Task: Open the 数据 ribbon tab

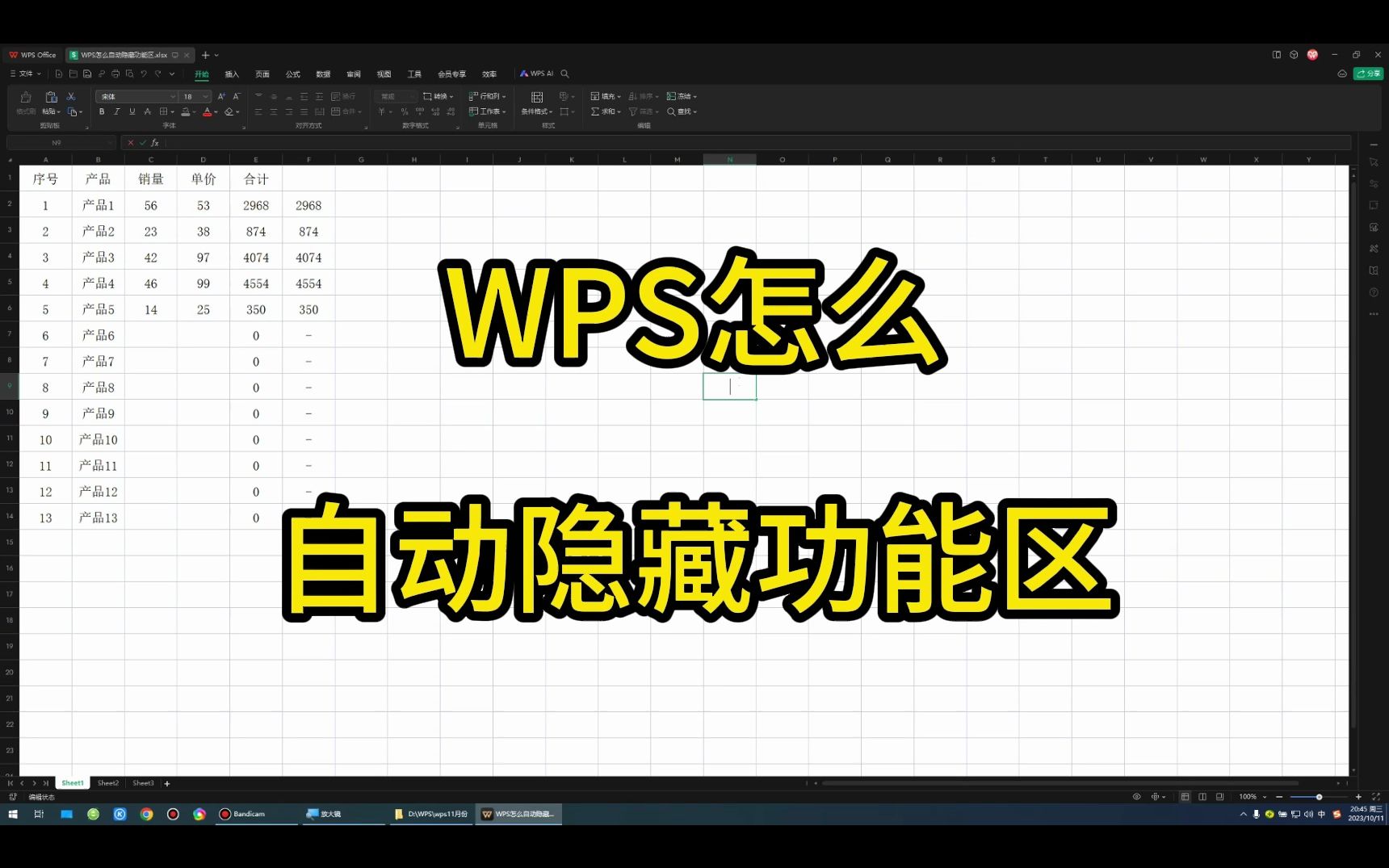Action: pyautogui.click(x=322, y=73)
